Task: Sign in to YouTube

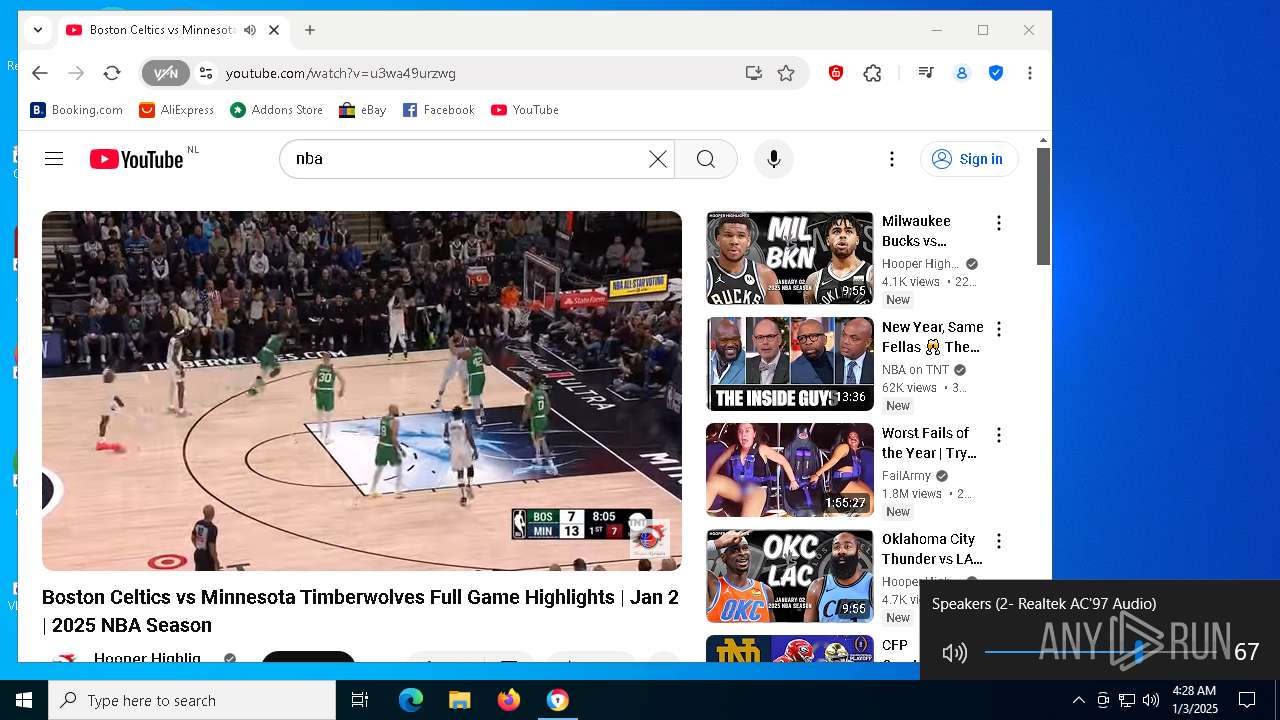Action: [969, 159]
